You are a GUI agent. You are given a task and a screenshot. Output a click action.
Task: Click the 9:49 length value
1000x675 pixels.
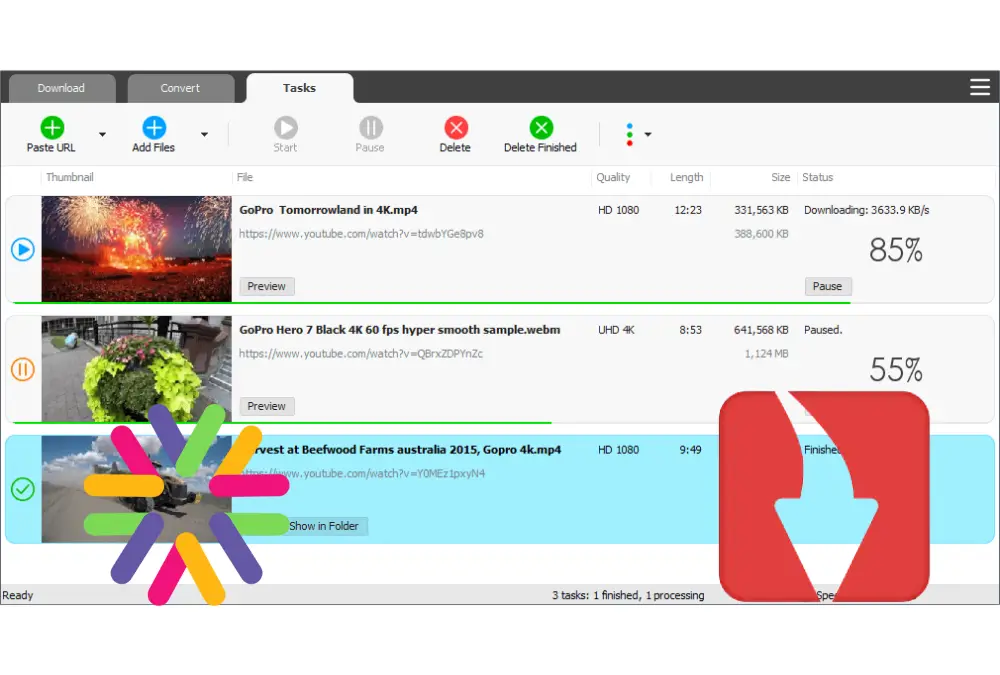[x=690, y=450]
